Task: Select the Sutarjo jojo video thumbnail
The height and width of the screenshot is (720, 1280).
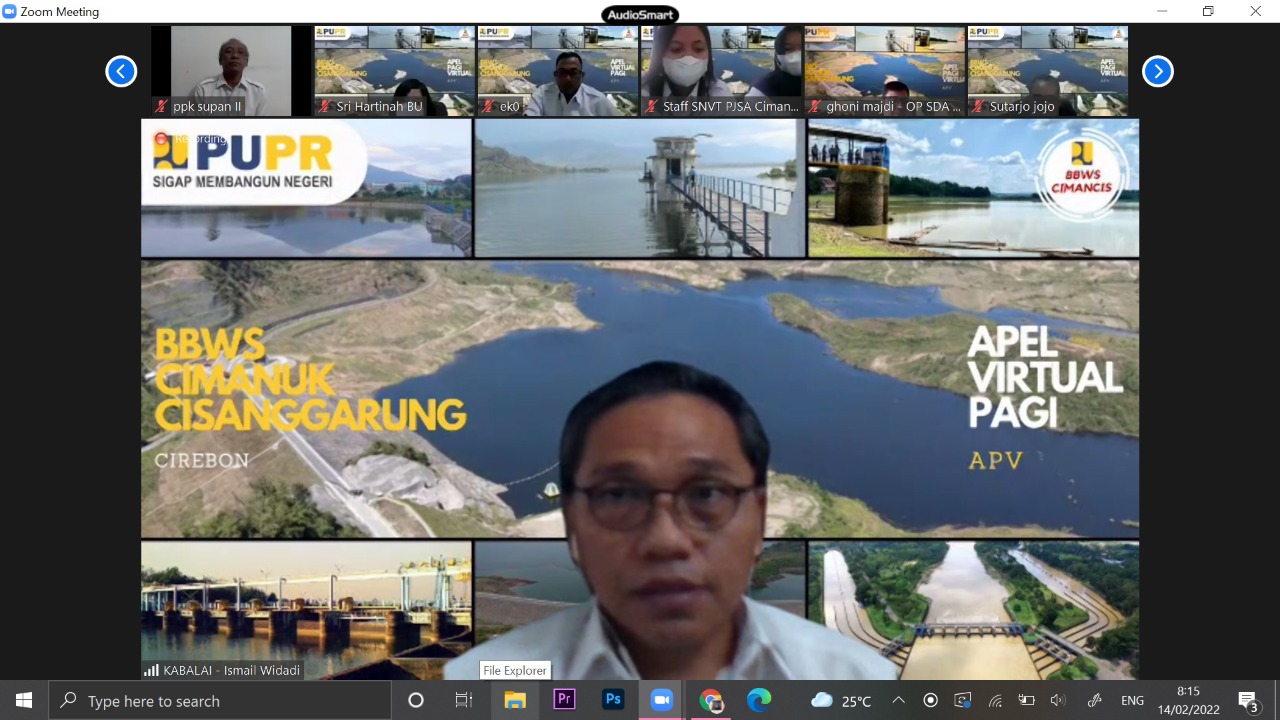Action: click(x=1048, y=71)
